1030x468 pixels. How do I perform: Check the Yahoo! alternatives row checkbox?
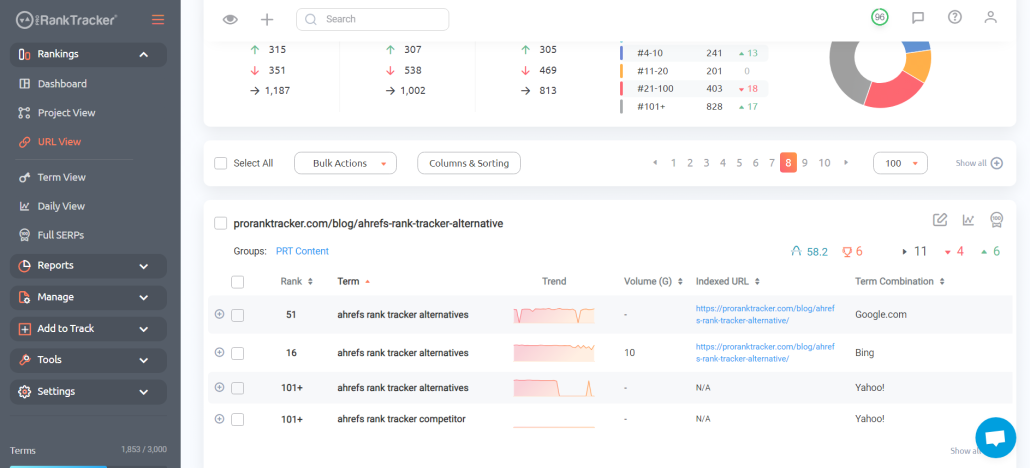[237, 388]
